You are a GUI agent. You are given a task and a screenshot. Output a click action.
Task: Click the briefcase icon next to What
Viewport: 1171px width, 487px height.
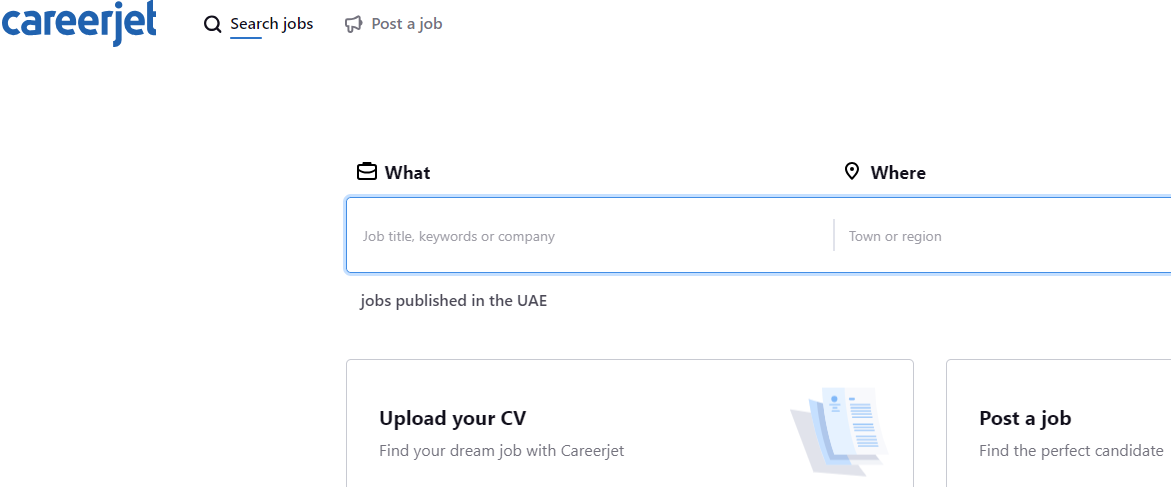[x=367, y=172]
